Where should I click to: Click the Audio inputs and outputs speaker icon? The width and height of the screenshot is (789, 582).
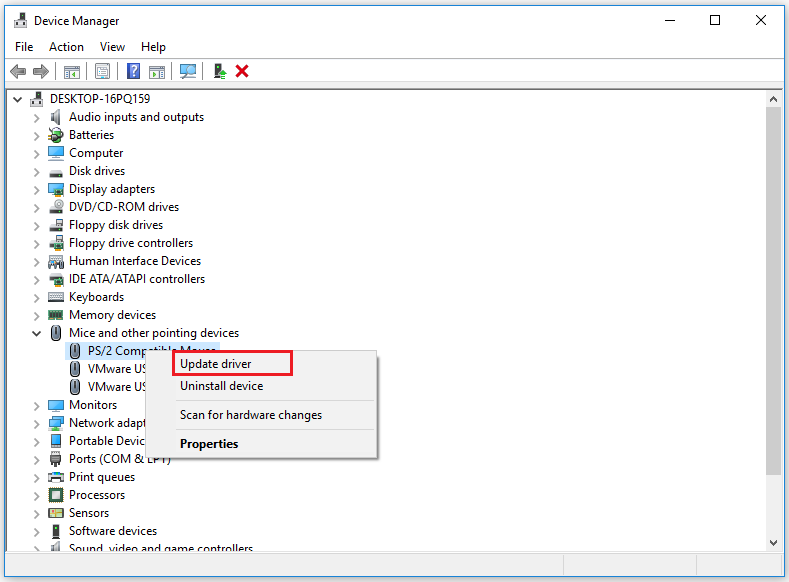click(56, 117)
